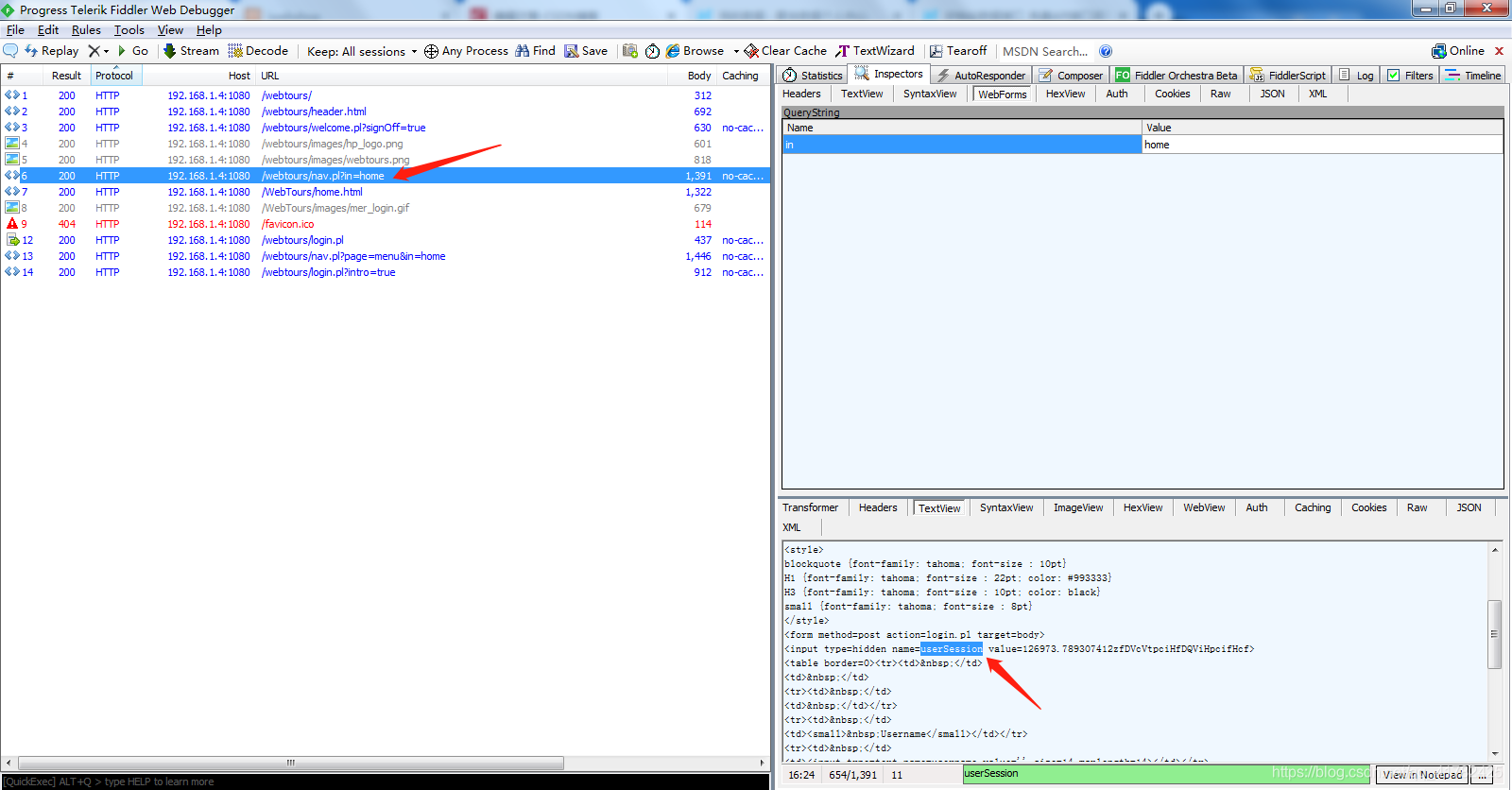Open the Browse dropdown arrow
Image resolution: width=1512 pixels, height=790 pixels.
coord(736,51)
